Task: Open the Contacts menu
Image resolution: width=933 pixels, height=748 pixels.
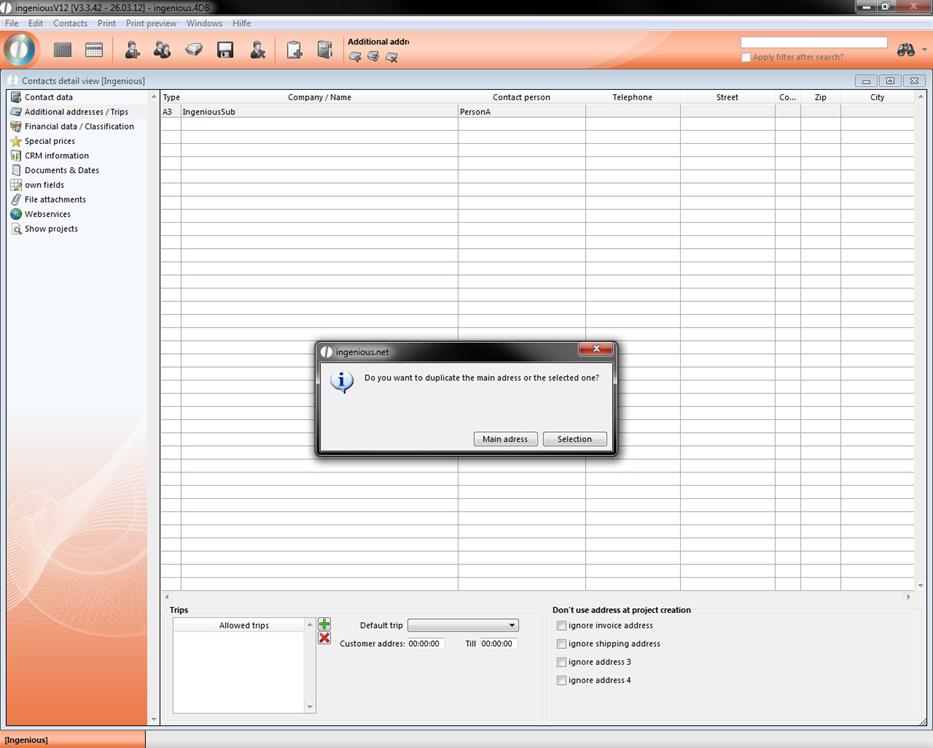Action: (x=70, y=23)
